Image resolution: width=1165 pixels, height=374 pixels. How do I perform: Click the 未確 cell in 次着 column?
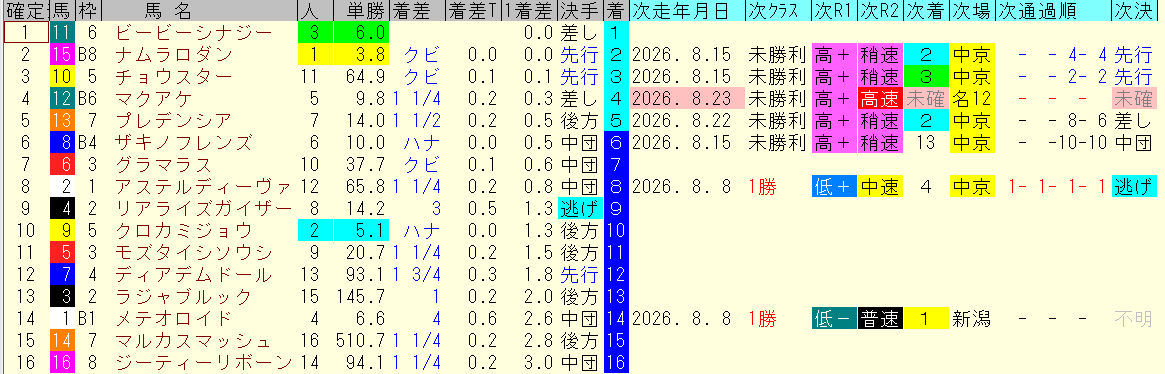point(926,98)
